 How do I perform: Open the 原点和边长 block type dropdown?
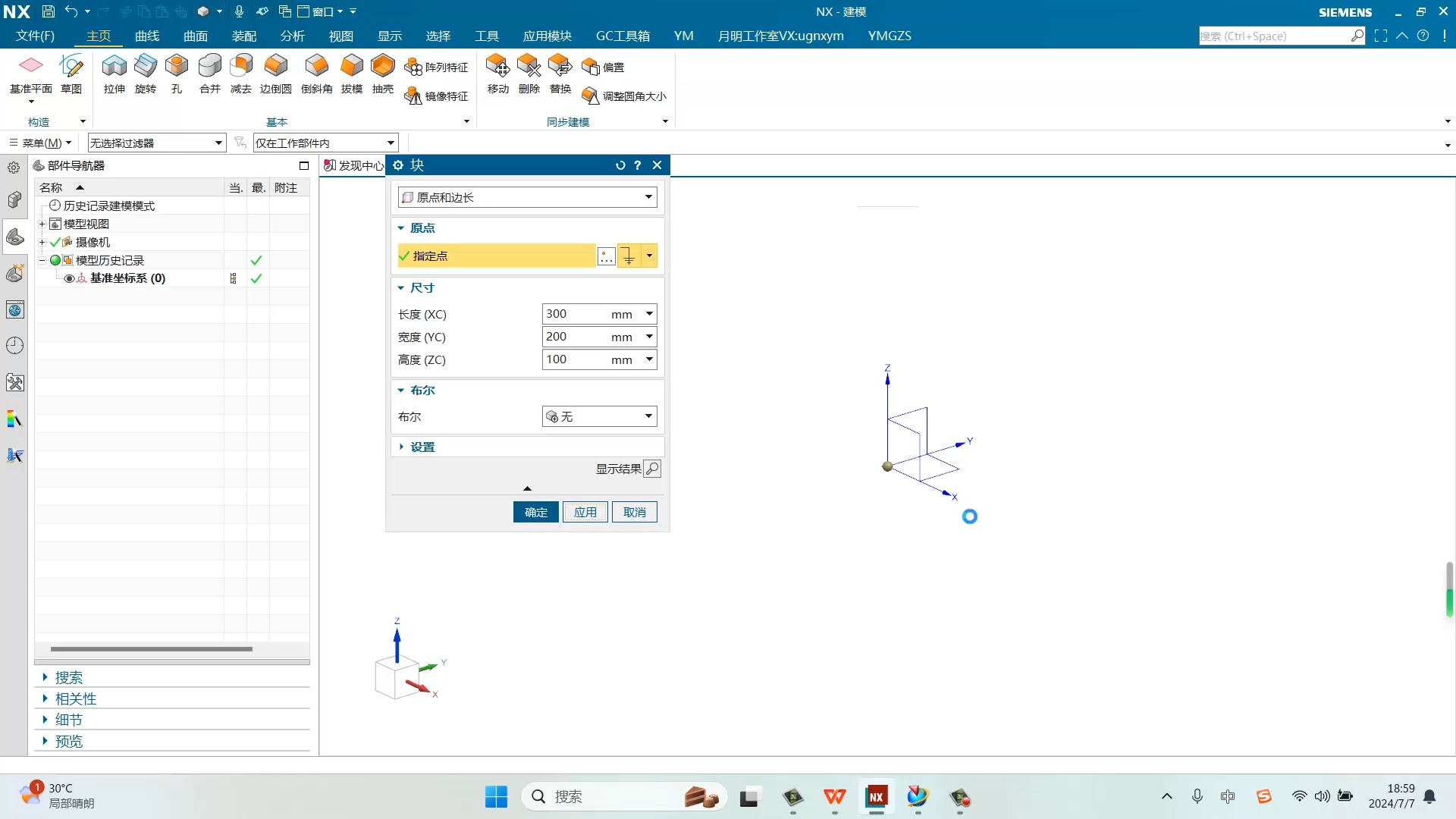[527, 197]
